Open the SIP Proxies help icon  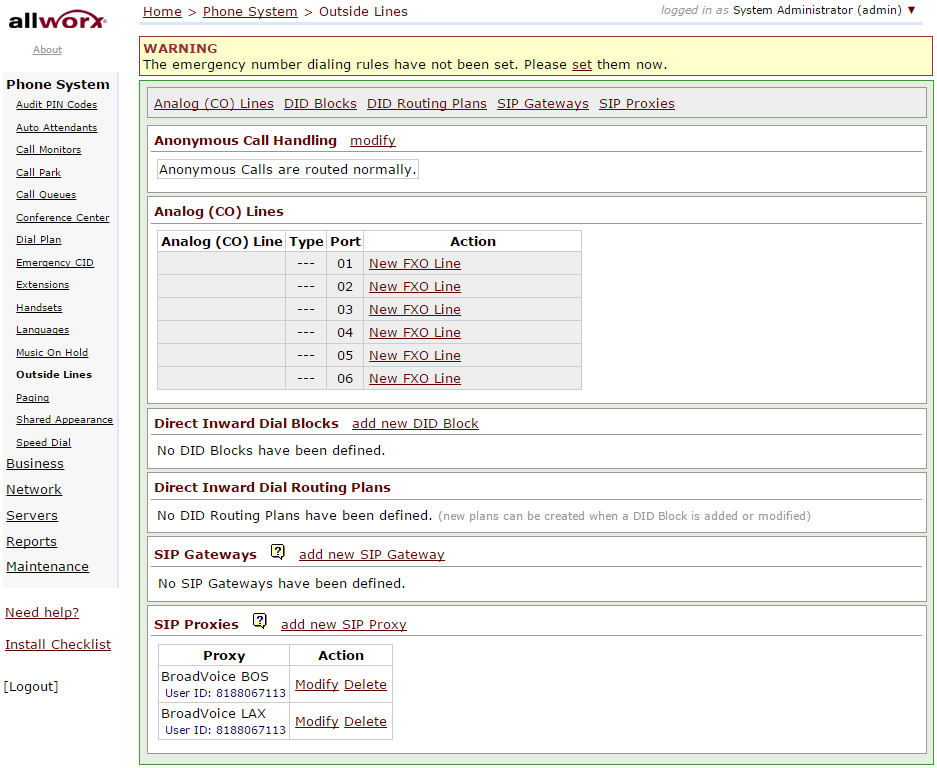(260, 620)
